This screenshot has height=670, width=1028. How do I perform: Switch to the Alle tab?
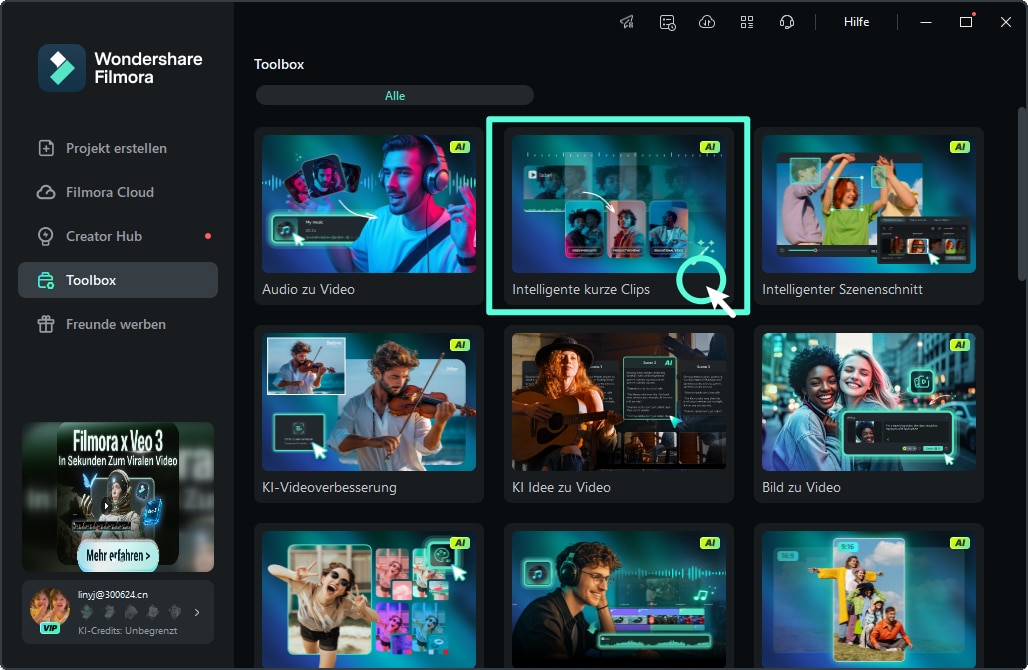pos(395,96)
